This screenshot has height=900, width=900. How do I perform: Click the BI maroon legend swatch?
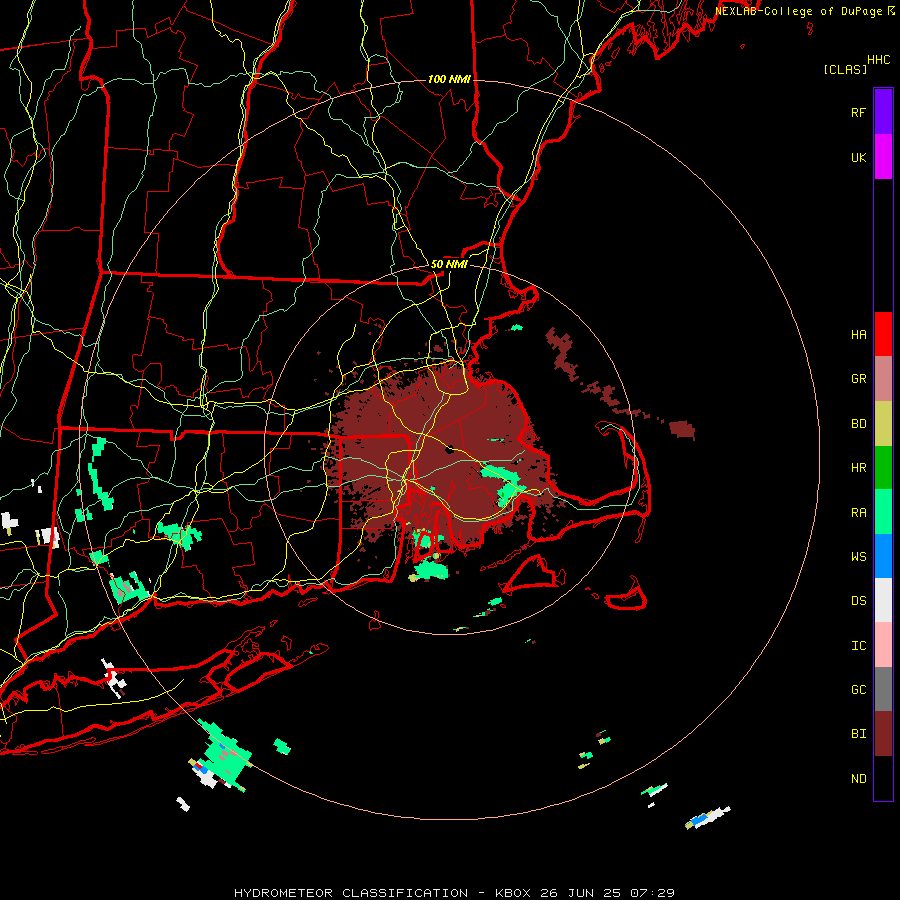pos(883,734)
